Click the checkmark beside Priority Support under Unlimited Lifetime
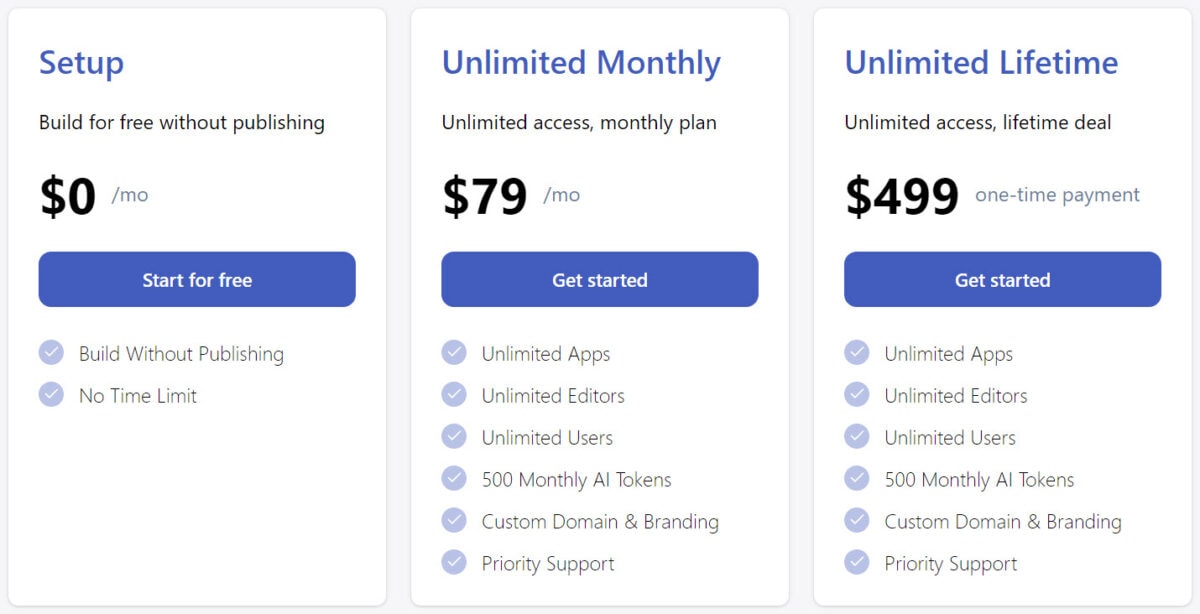This screenshot has width=1200, height=614. tap(857, 563)
